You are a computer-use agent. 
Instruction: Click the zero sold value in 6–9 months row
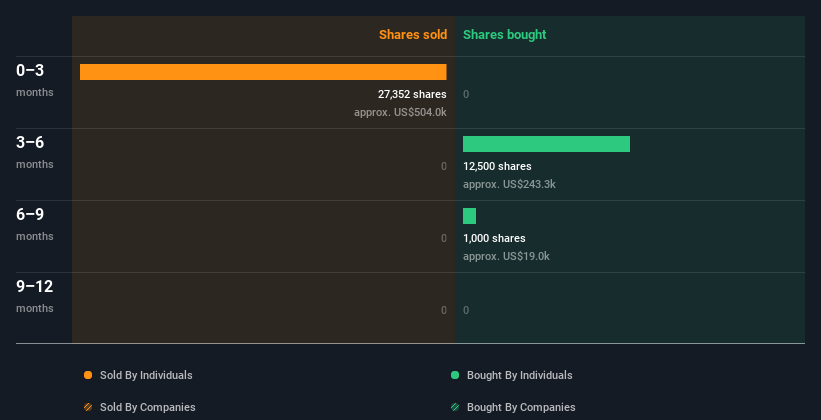tap(444, 238)
